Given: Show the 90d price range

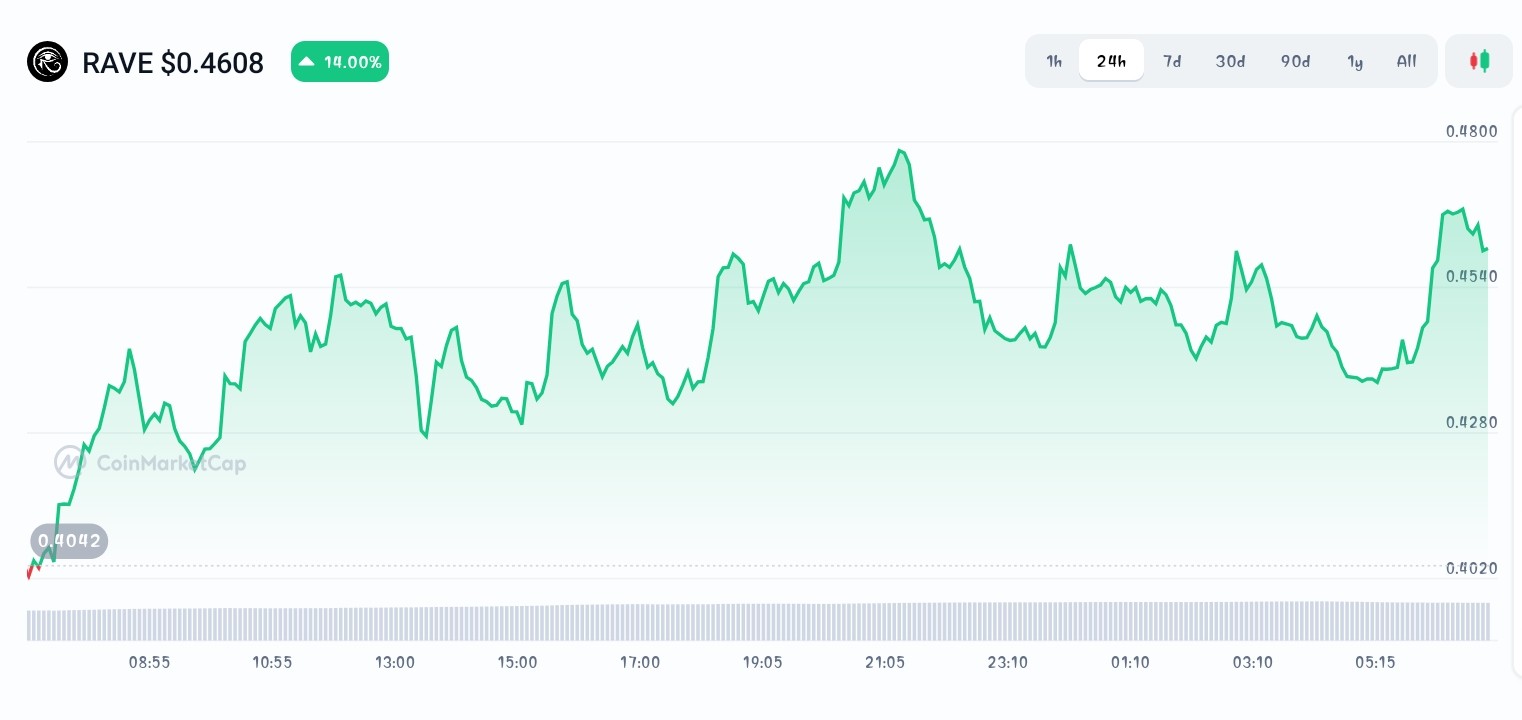Looking at the screenshot, I should (x=1295, y=61).
